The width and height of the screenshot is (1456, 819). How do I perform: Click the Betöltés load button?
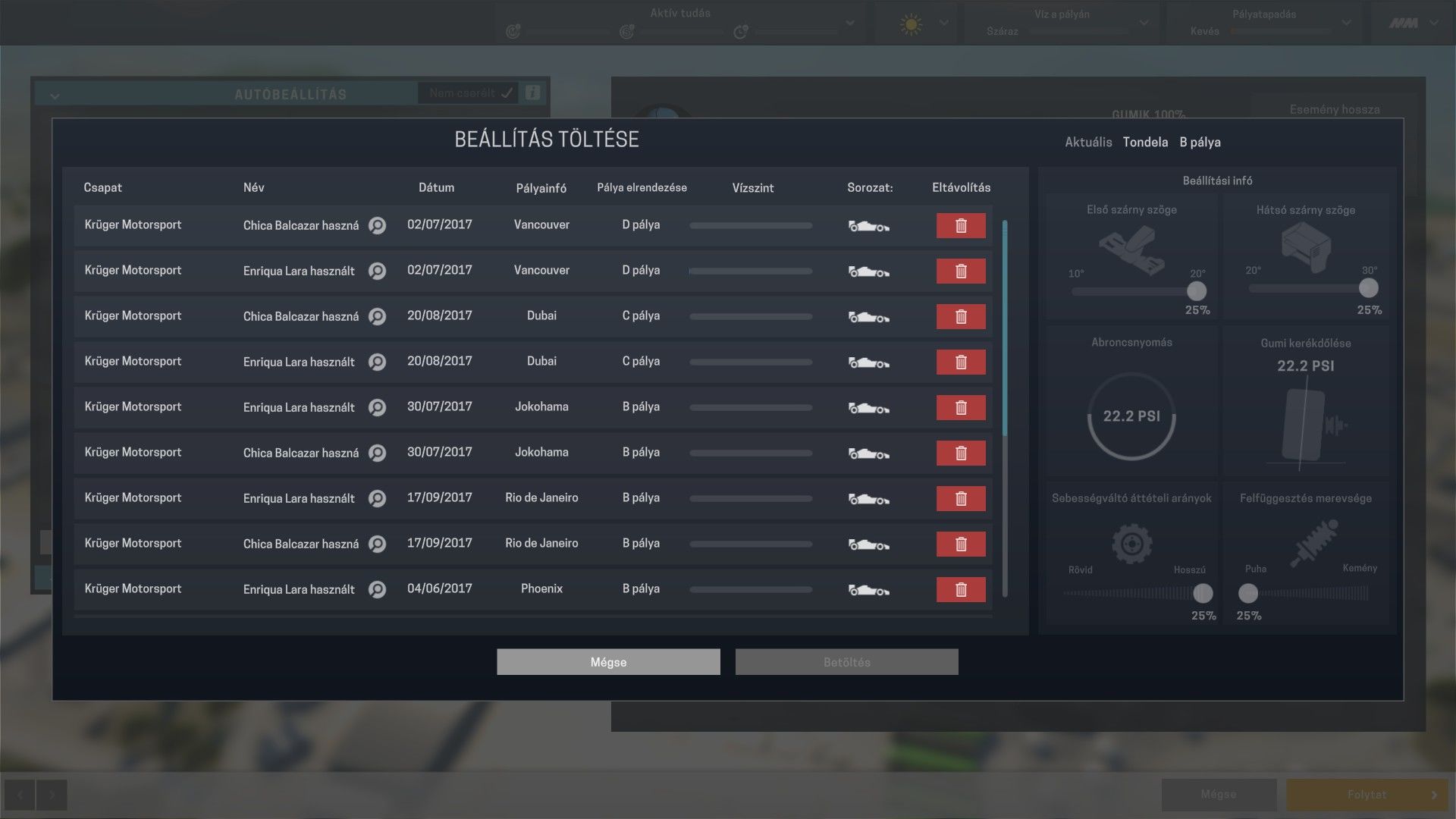click(x=846, y=662)
